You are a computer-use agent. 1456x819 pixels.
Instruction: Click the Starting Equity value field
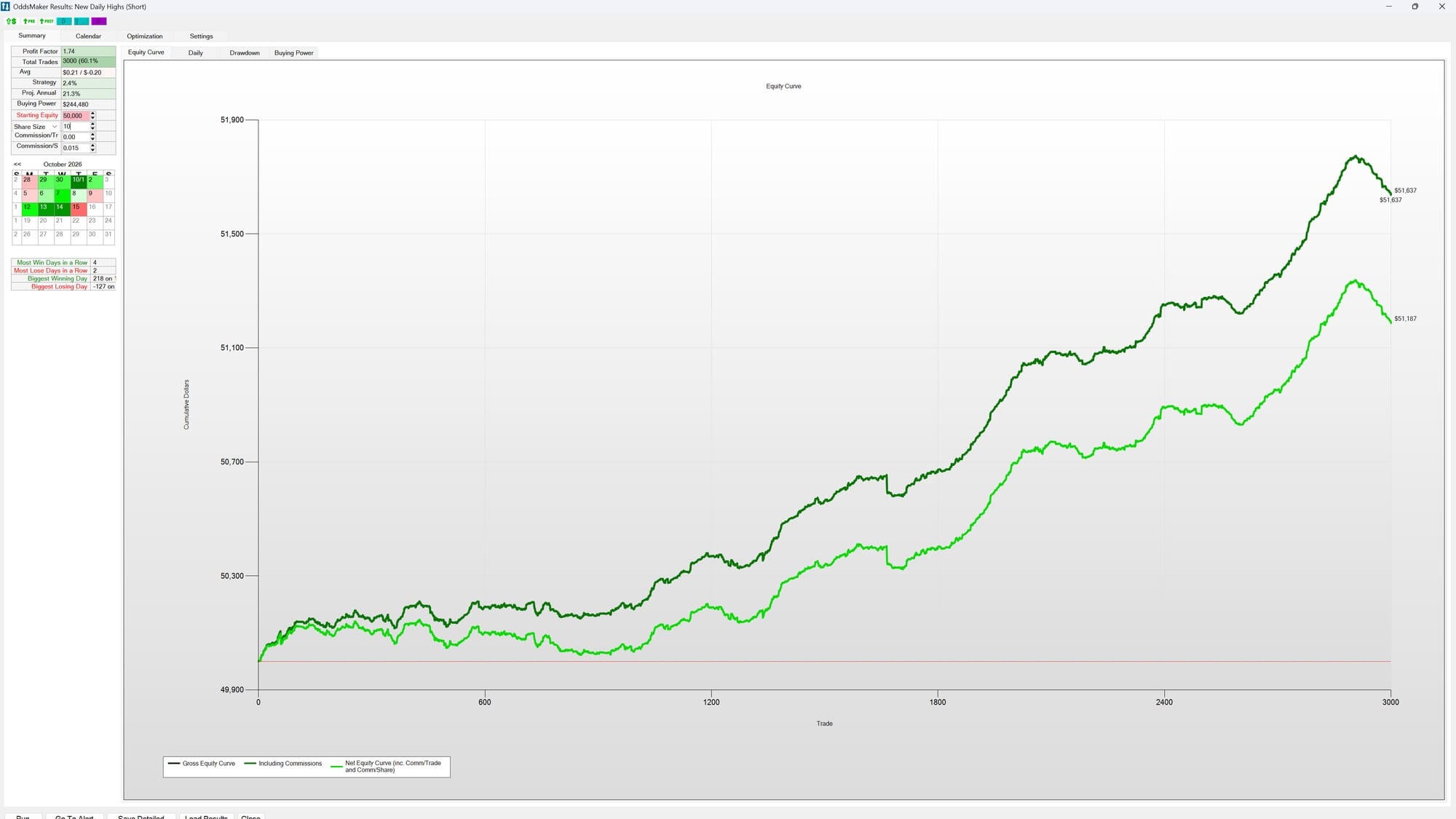pos(75,116)
